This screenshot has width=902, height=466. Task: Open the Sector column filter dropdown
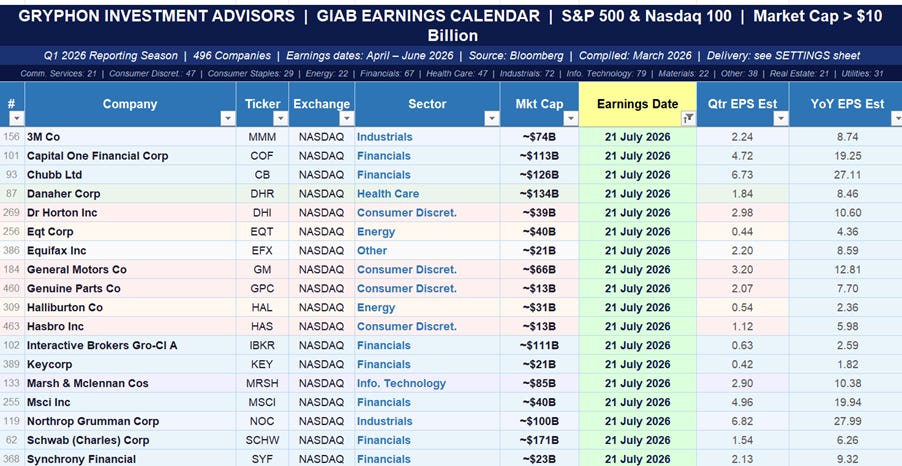492,119
